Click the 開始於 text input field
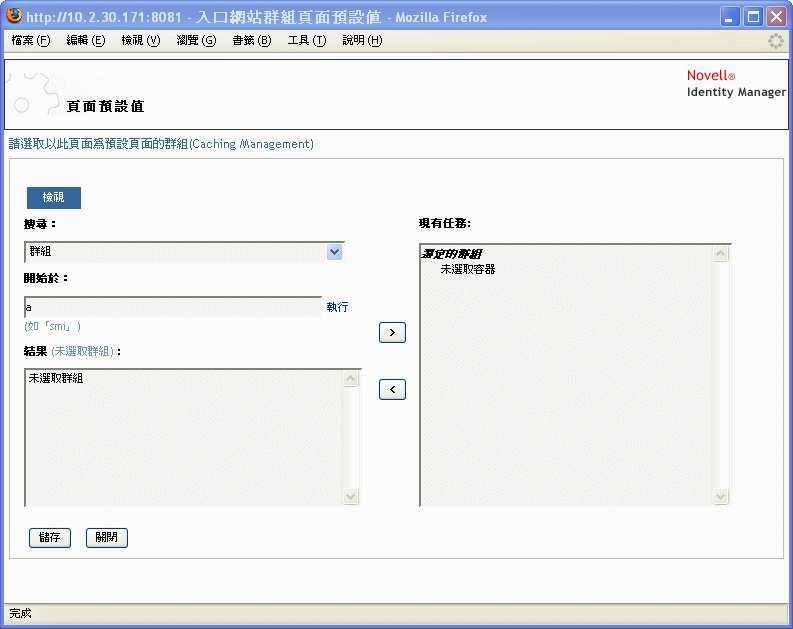Viewport: 793px width, 629px height. [x=173, y=307]
